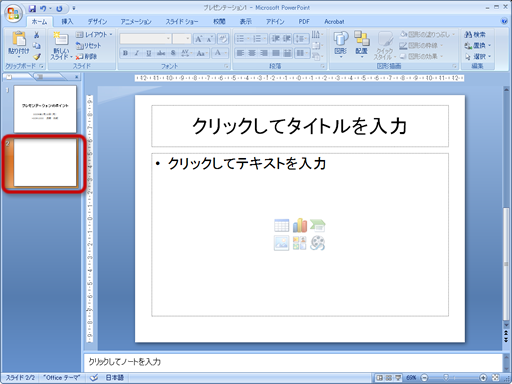Switch to the デザイン ribbon tab
The image size is (512, 384).
coord(97,21)
